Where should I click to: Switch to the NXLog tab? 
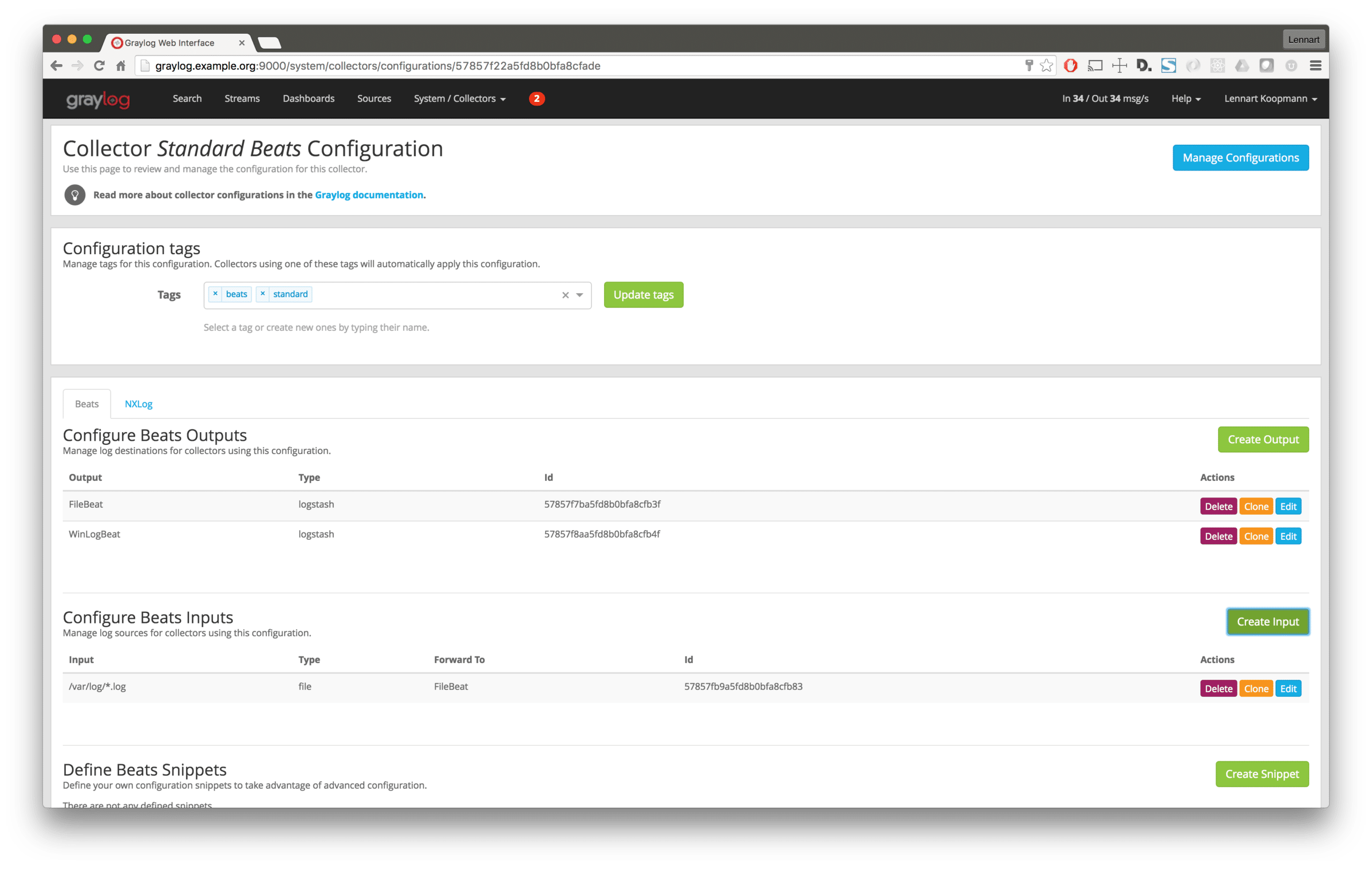(x=138, y=404)
